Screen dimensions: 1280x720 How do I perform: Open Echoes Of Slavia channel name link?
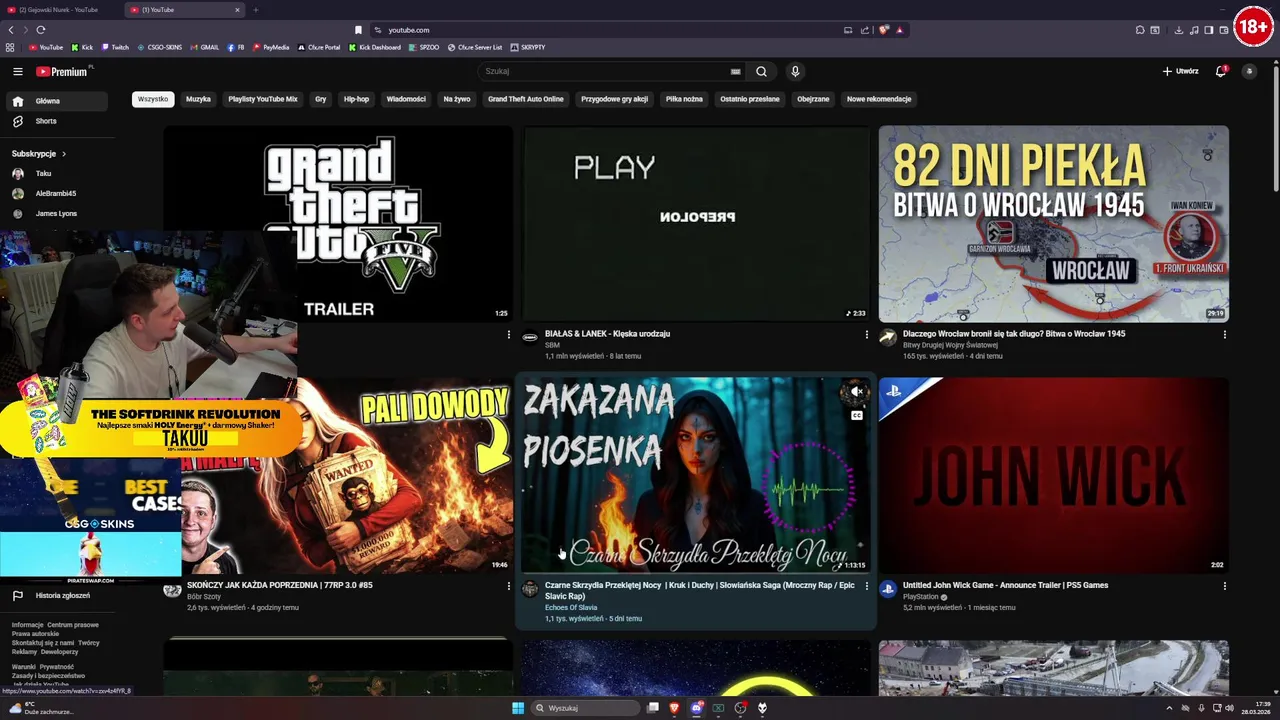(x=571, y=607)
